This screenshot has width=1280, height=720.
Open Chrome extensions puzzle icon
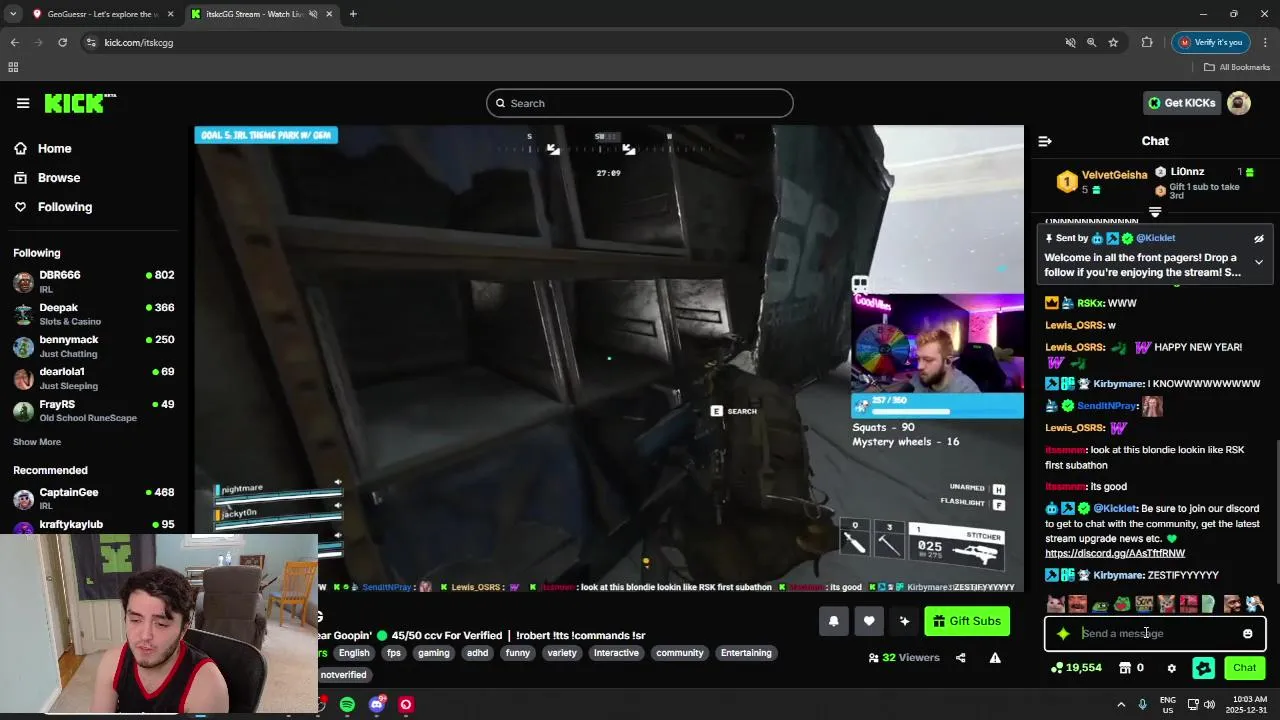pyautogui.click(x=1147, y=42)
